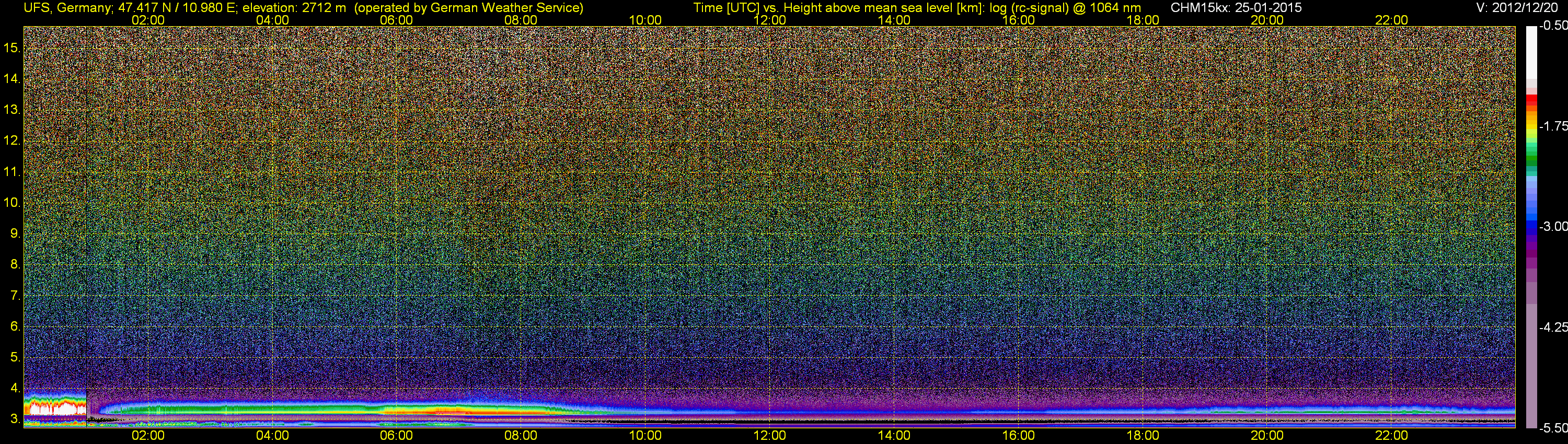The width and height of the screenshot is (1568, 444).
Task: Click the 08:00 label on the bottom time axis
Action: pos(521,436)
